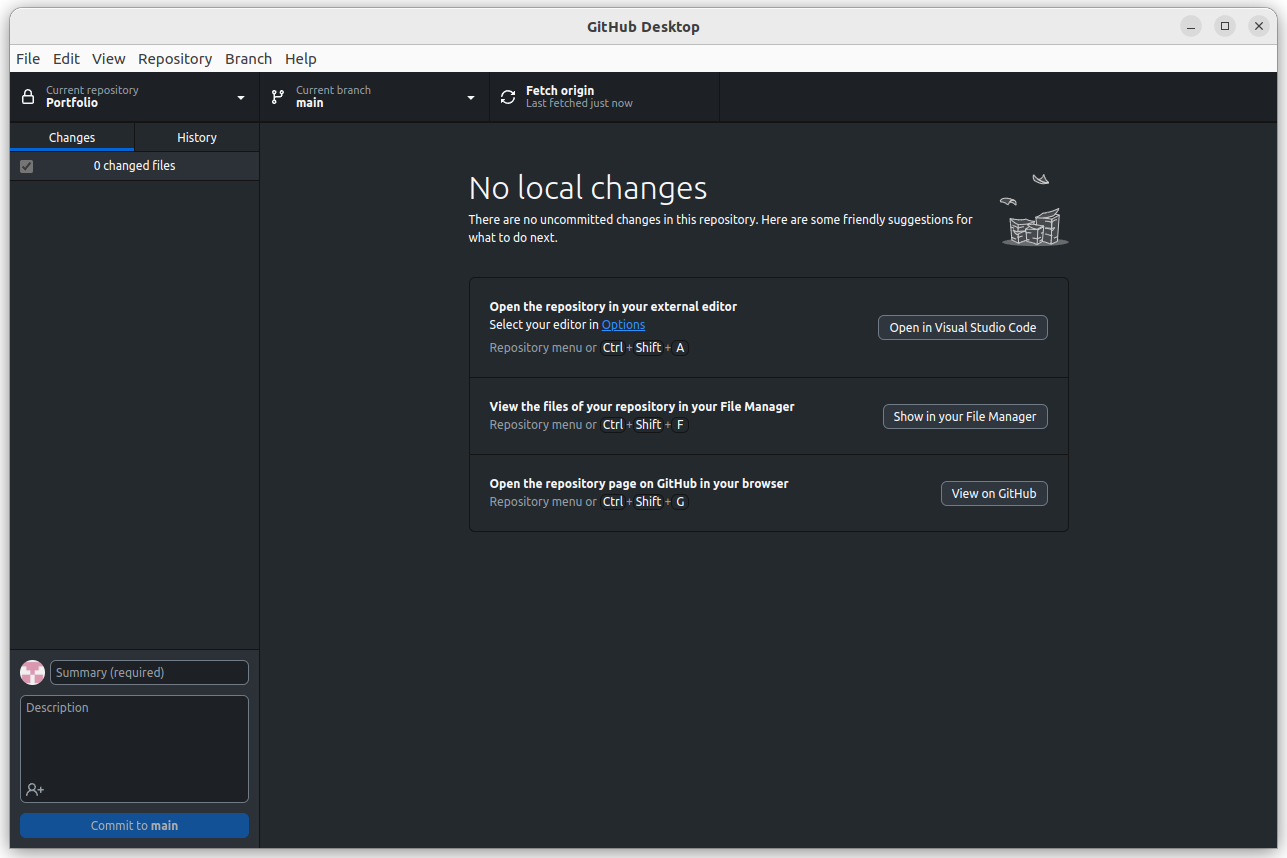Click the '0 changed files' text

[x=134, y=166]
